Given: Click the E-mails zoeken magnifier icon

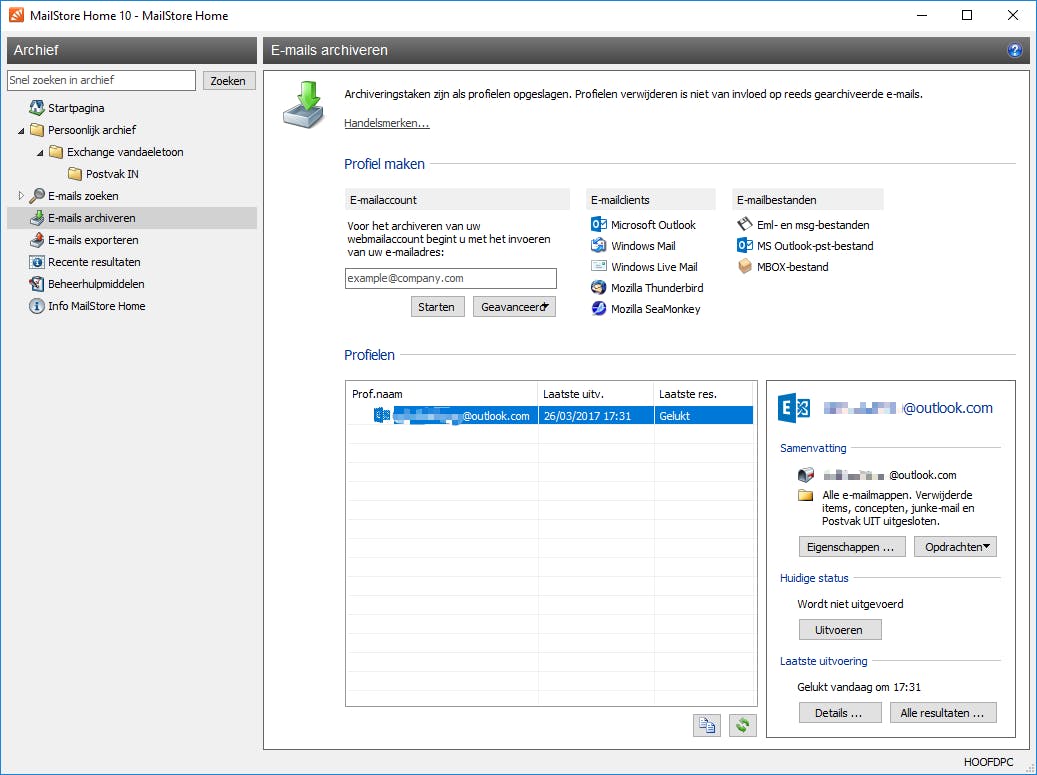Looking at the screenshot, I should point(37,196).
